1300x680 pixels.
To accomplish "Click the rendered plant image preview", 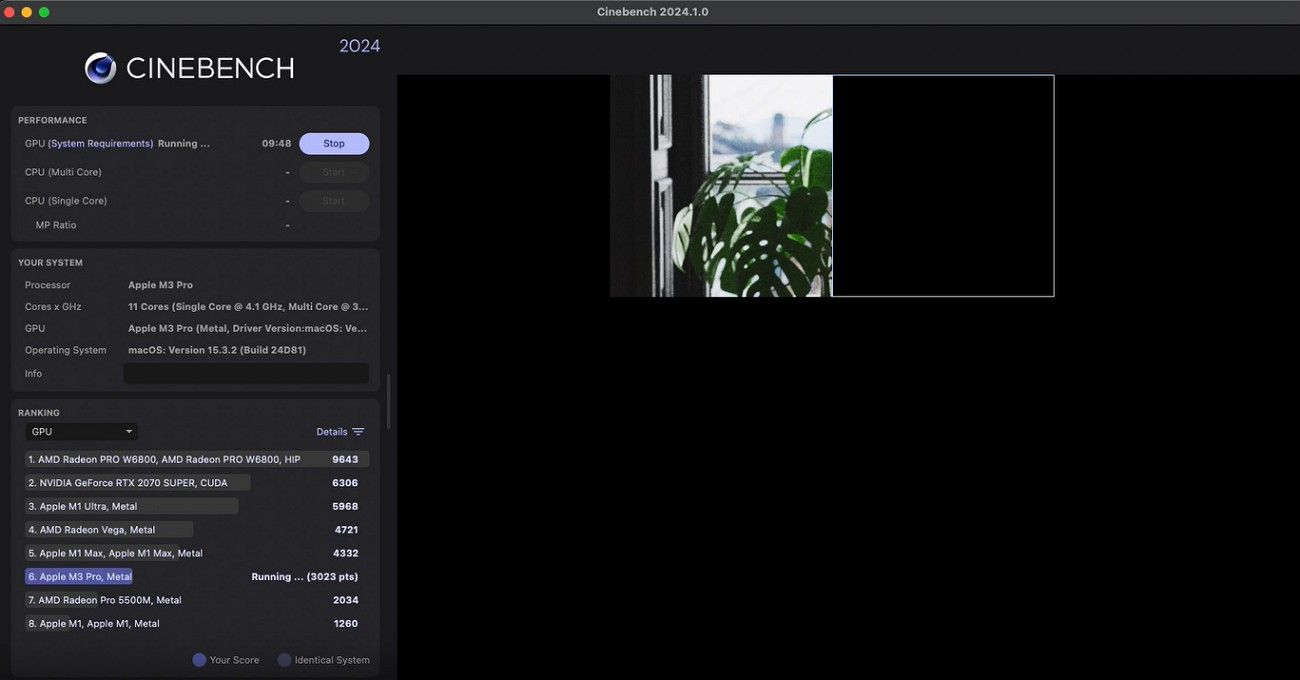I will [x=721, y=186].
